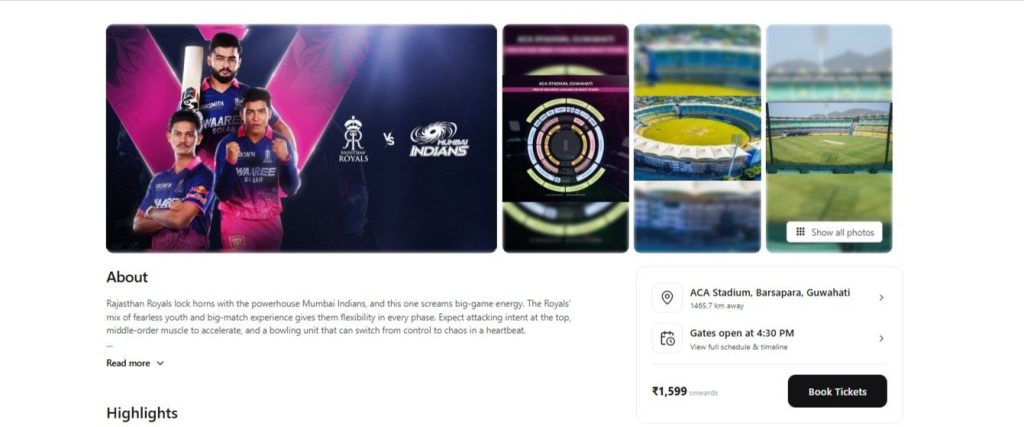Click the grid icon in Show all photos
This screenshot has width=1024, height=427.
pyautogui.click(x=800, y=232)
